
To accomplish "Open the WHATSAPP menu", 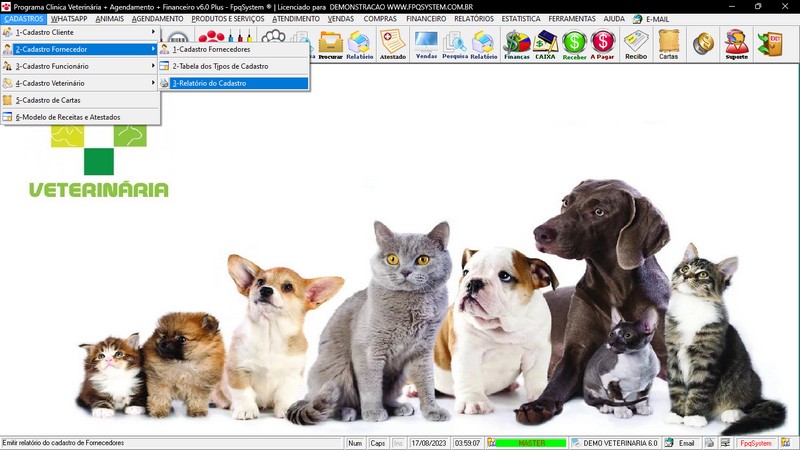I will [69, 19].
